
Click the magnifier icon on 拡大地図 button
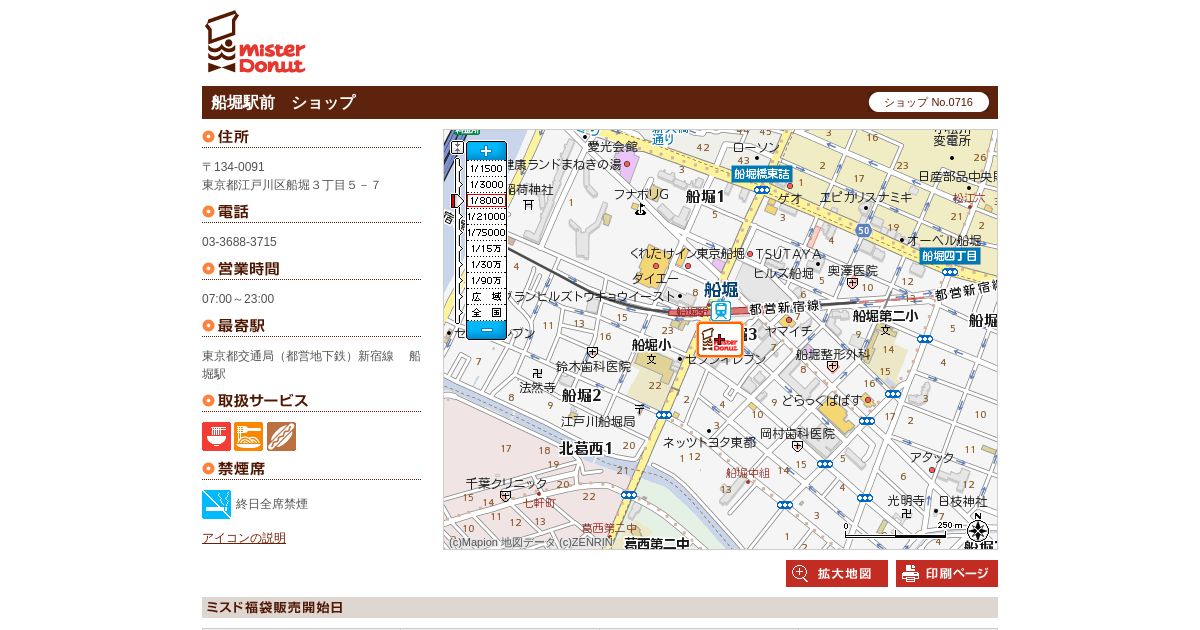point(800,573)
